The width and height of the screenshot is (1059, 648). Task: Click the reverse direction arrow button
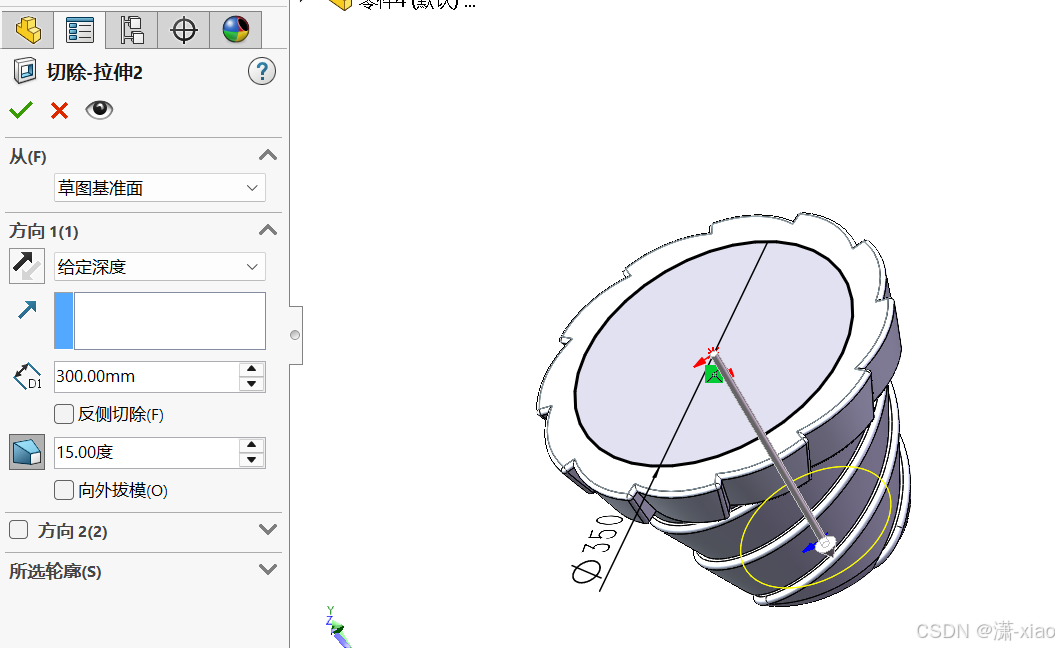click(x=27, y=266)
